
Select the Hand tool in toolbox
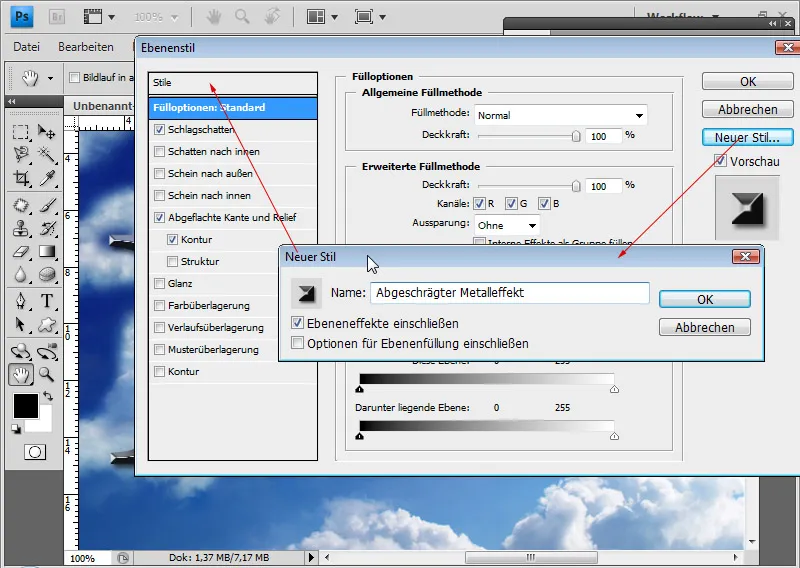tap(20, 375)
